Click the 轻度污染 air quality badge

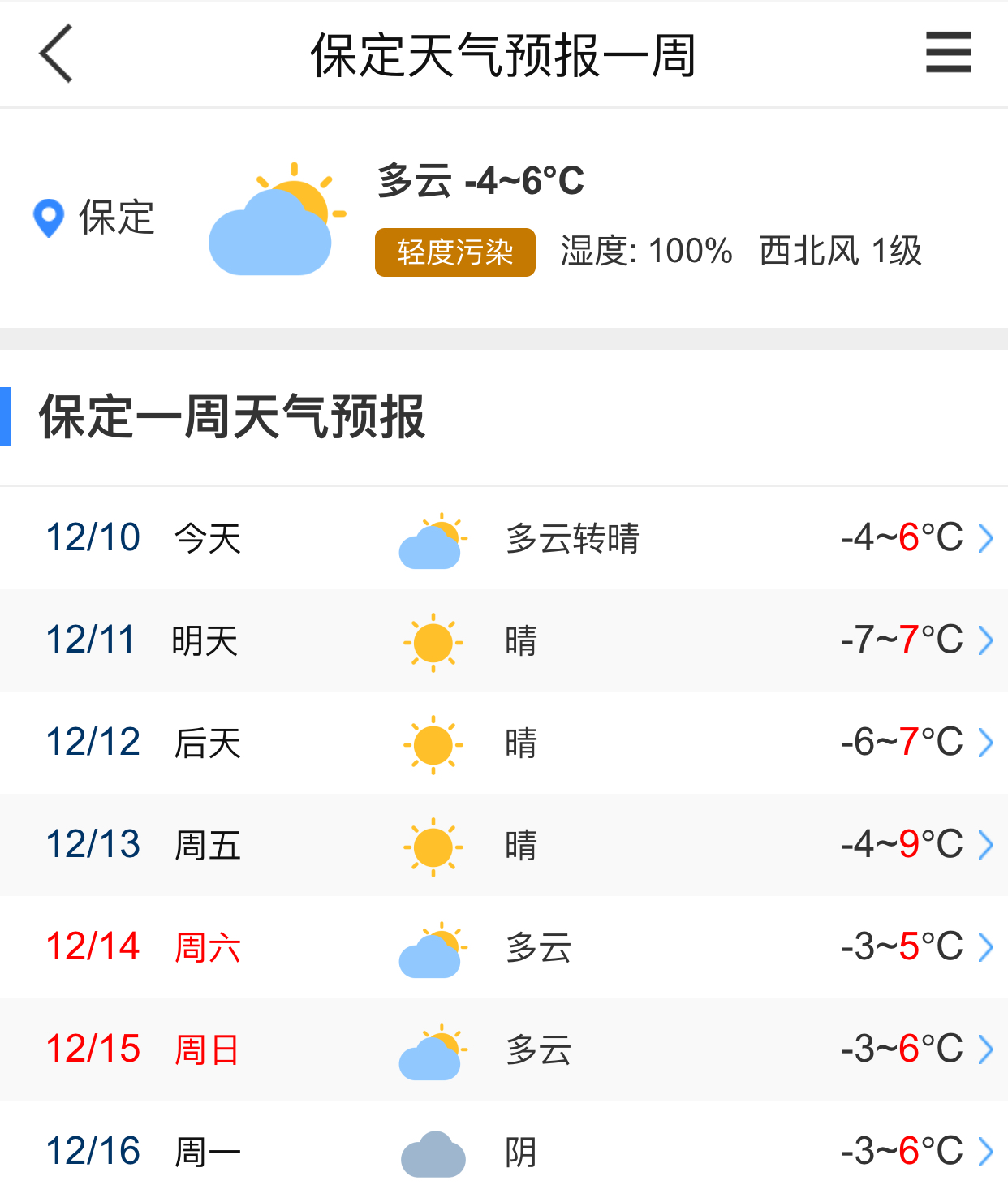click(455, 252)
